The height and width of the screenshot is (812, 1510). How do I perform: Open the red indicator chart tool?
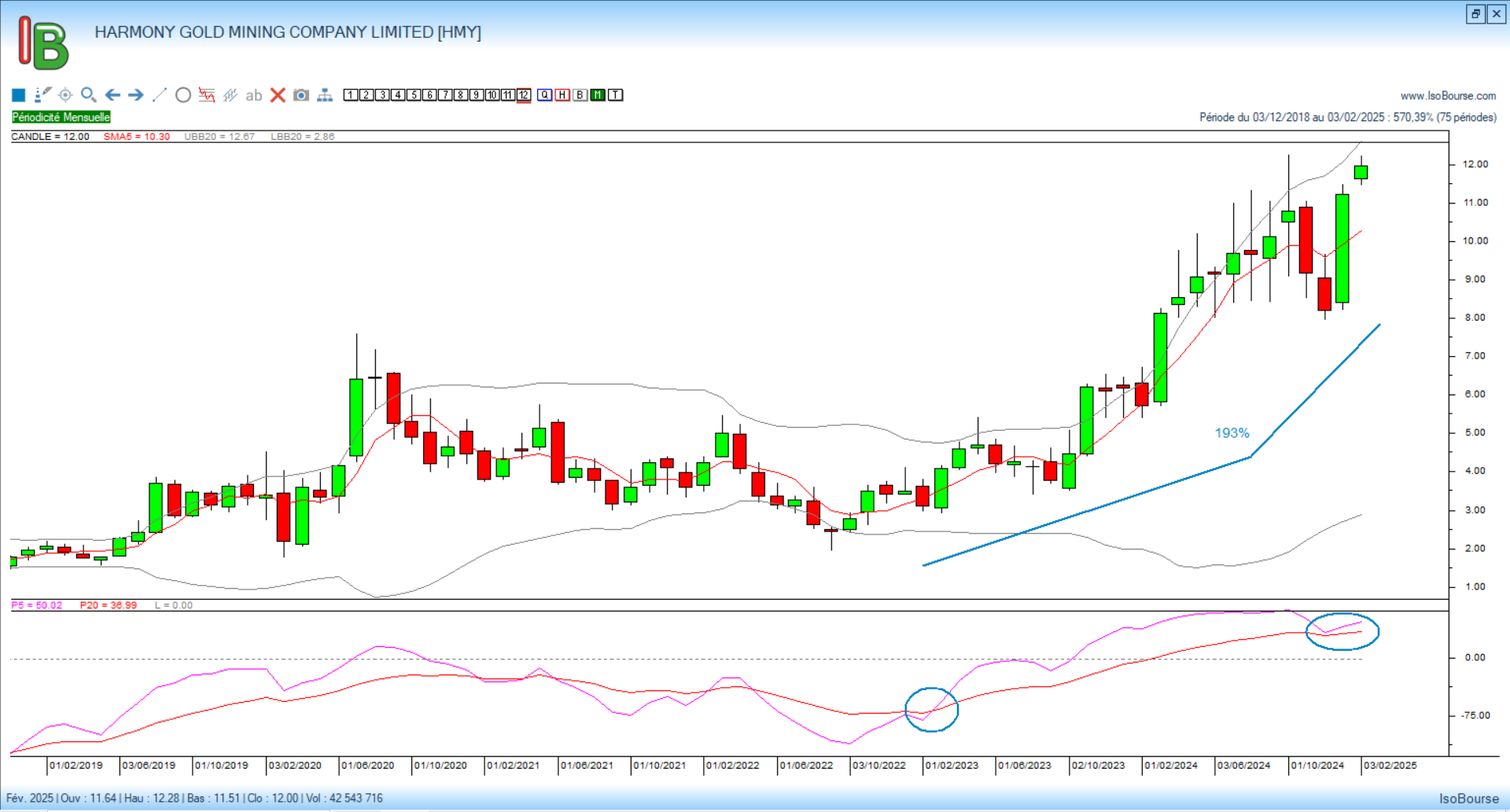[207, 95]
